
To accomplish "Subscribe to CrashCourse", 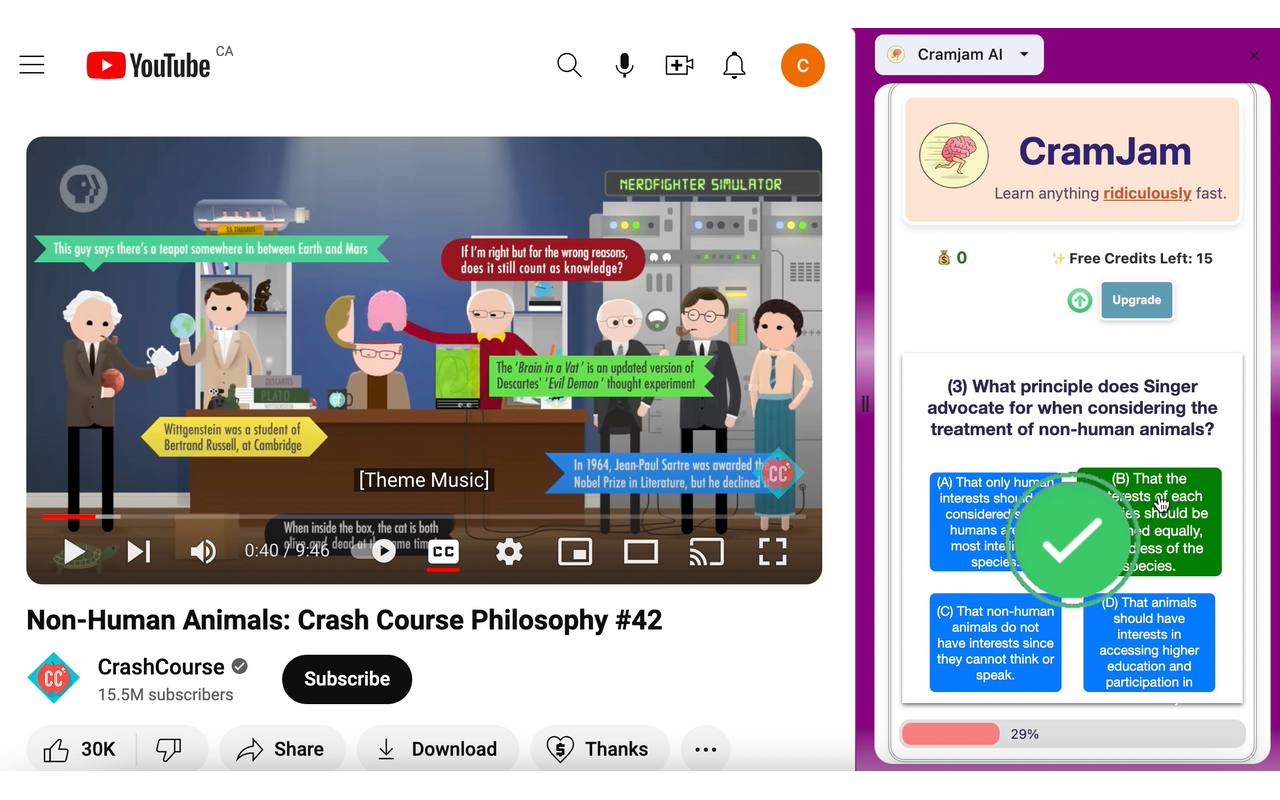I will click(347, 679).
